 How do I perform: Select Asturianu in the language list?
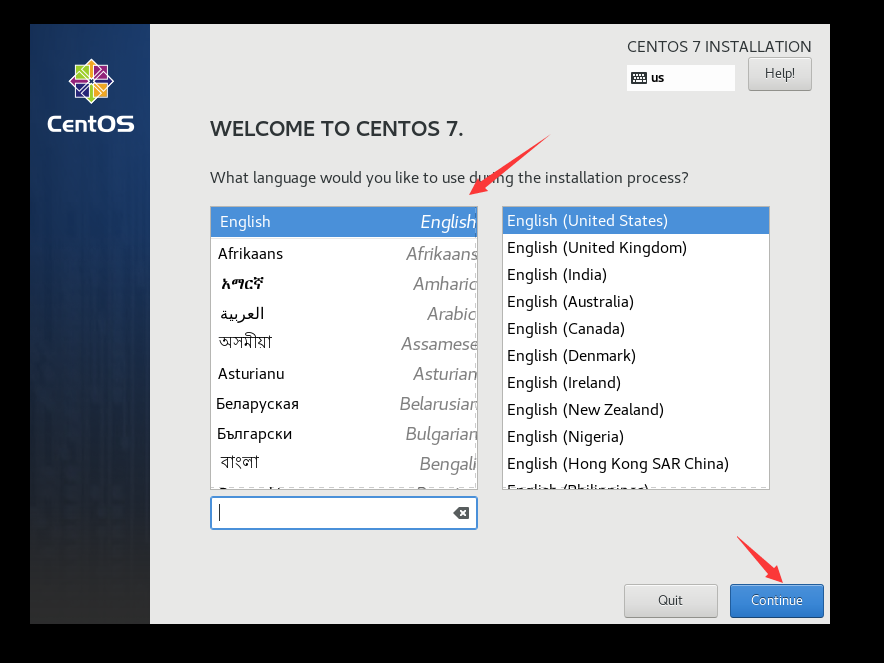point(343,374)
